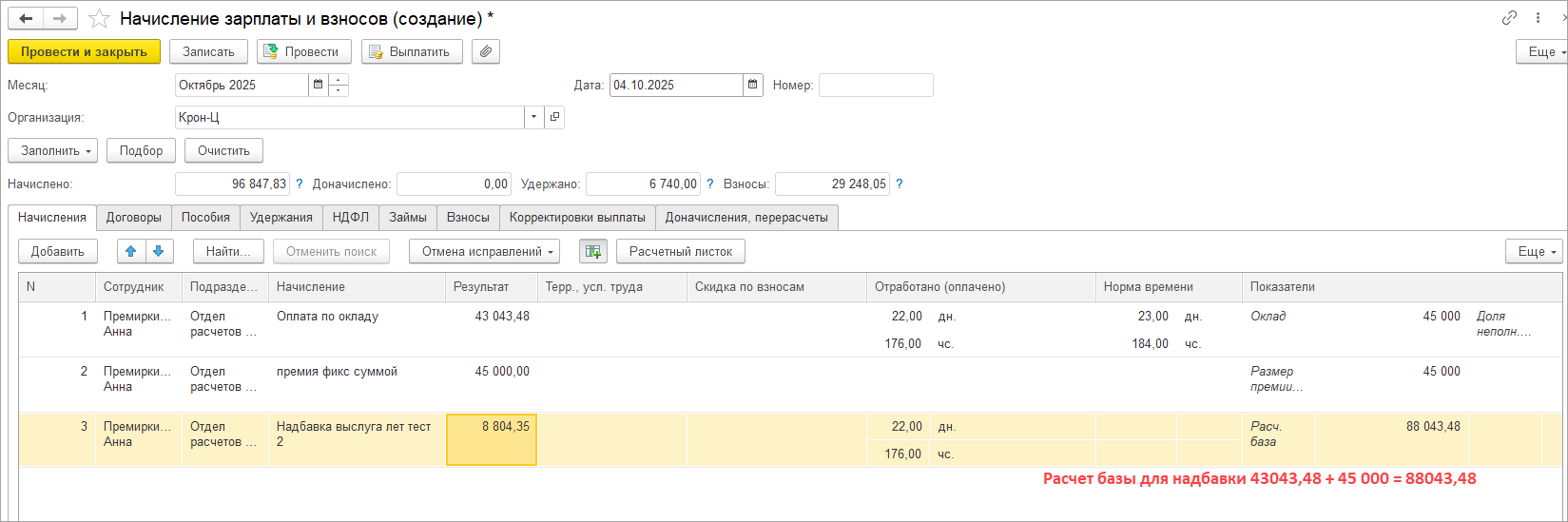Open the Расчетный листок button
This screenshot has width=1568, height=522.
coord(680,251)
